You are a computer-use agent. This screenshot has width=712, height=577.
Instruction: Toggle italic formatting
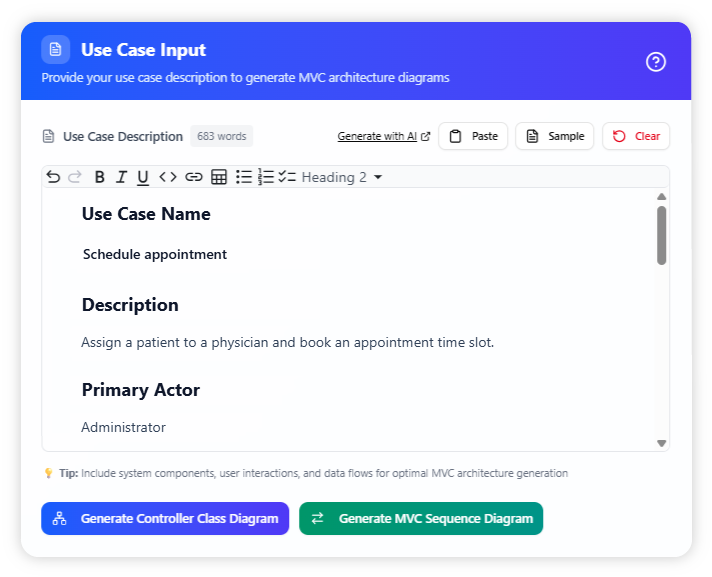pos(121,177)
